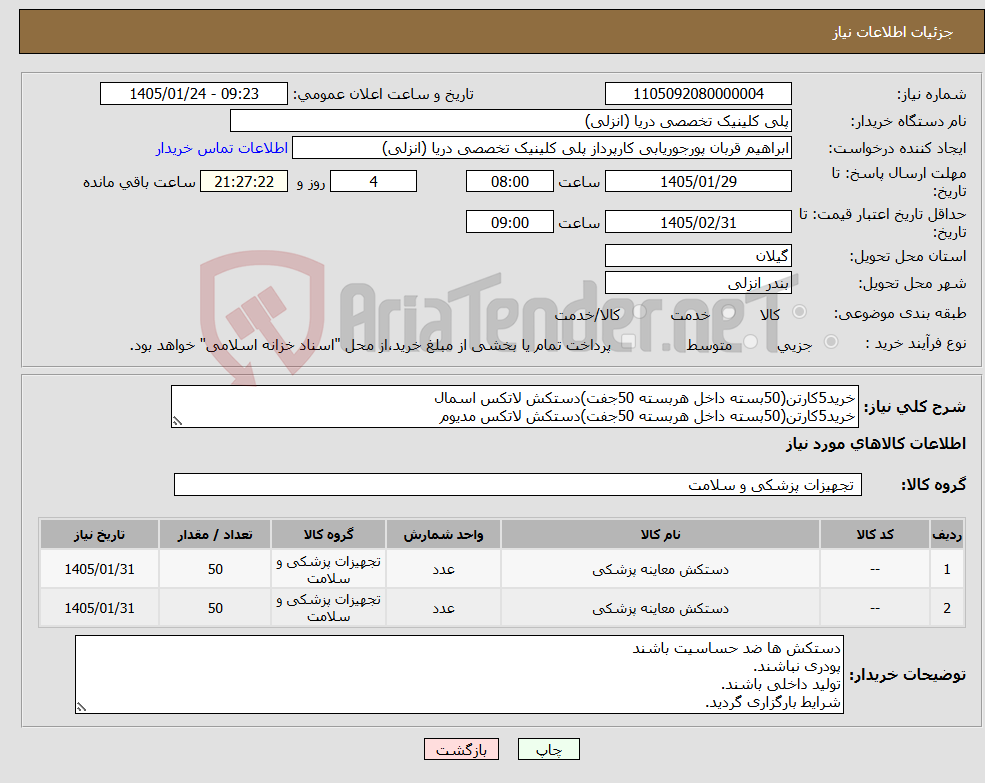Click the چاپ print button
Image resolution: width=985 pixels, height=783 pixels.
(548, 749)
